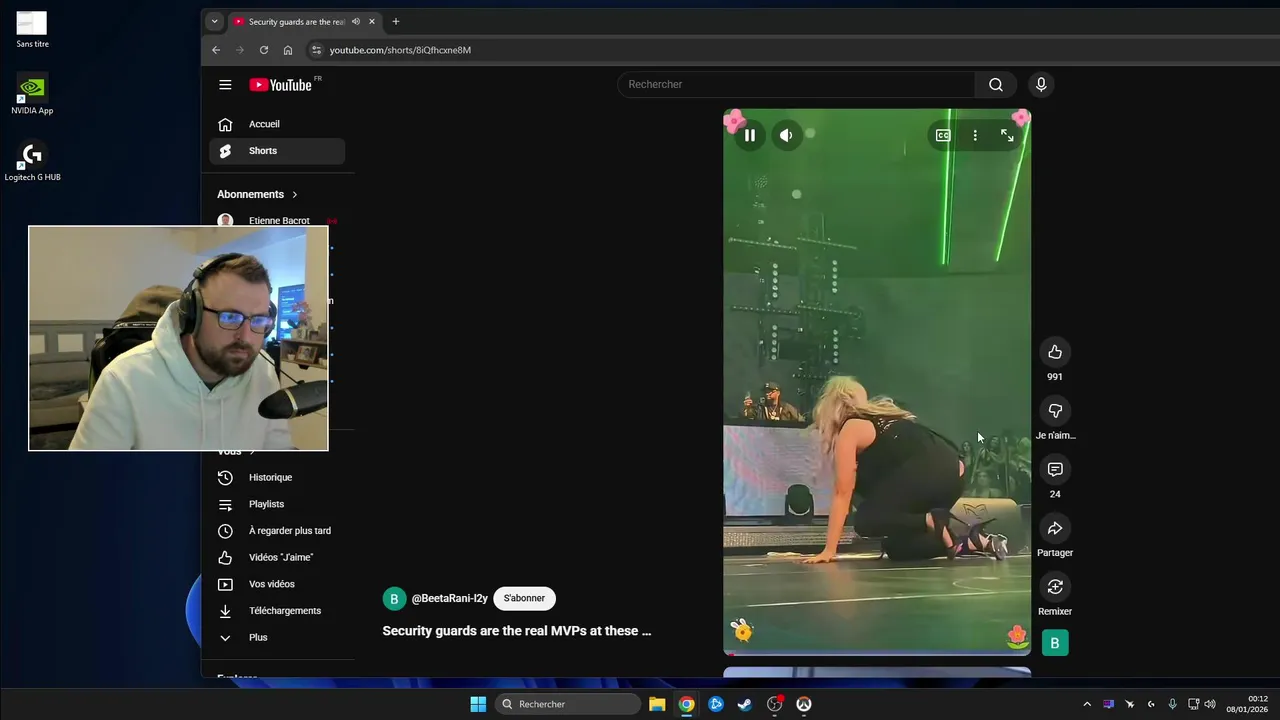Screen dimensions: 1280x720
Task: Open the Windows Start menu
Action: (x=478, y=704)
